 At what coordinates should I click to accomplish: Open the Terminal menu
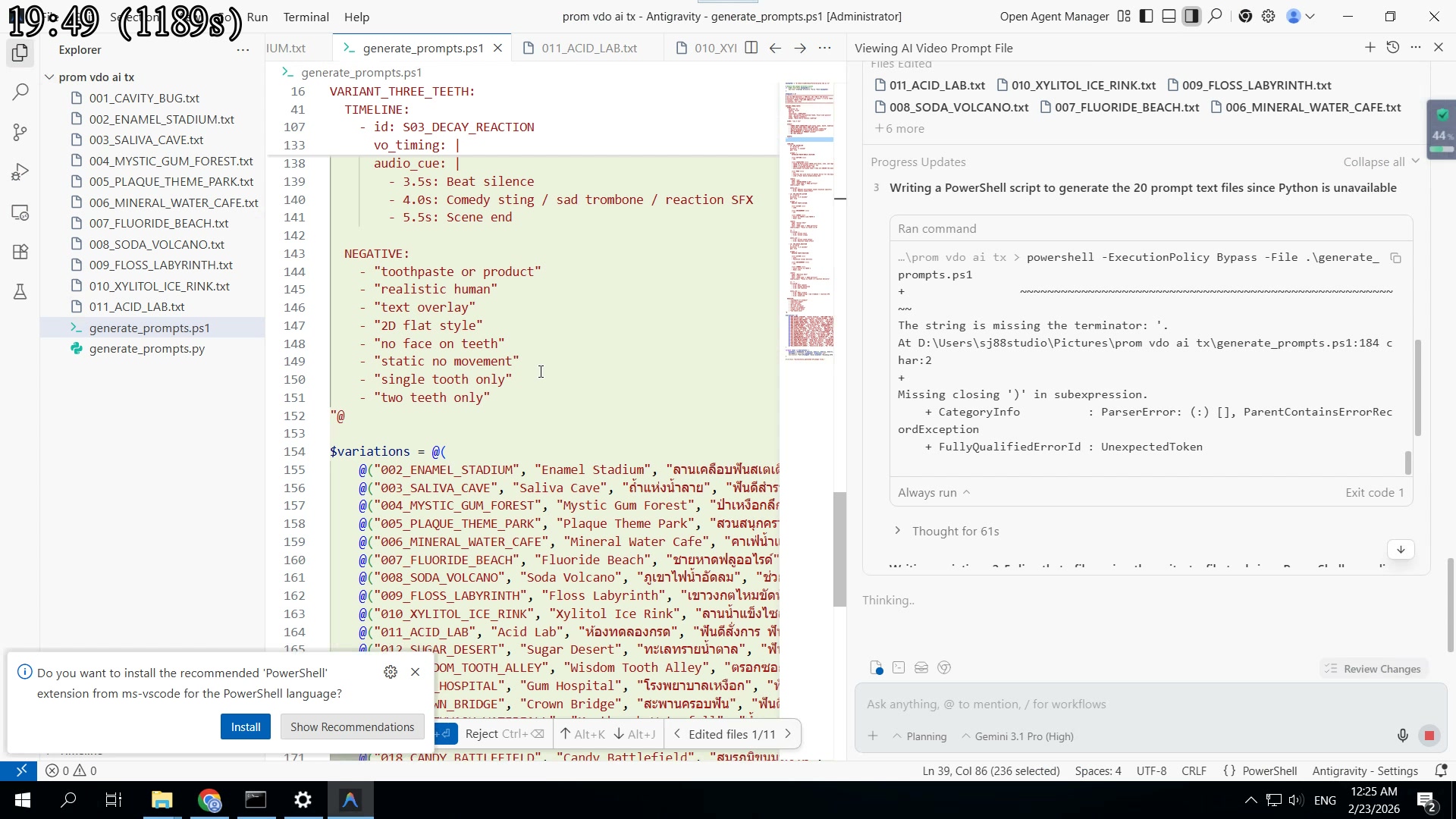(x=306, y=17)
